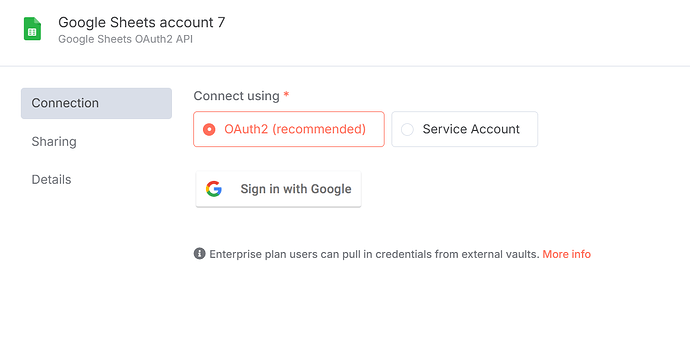Click the Connect using label
The width and height of the screenshot is (690, 364).
[236, 96]
